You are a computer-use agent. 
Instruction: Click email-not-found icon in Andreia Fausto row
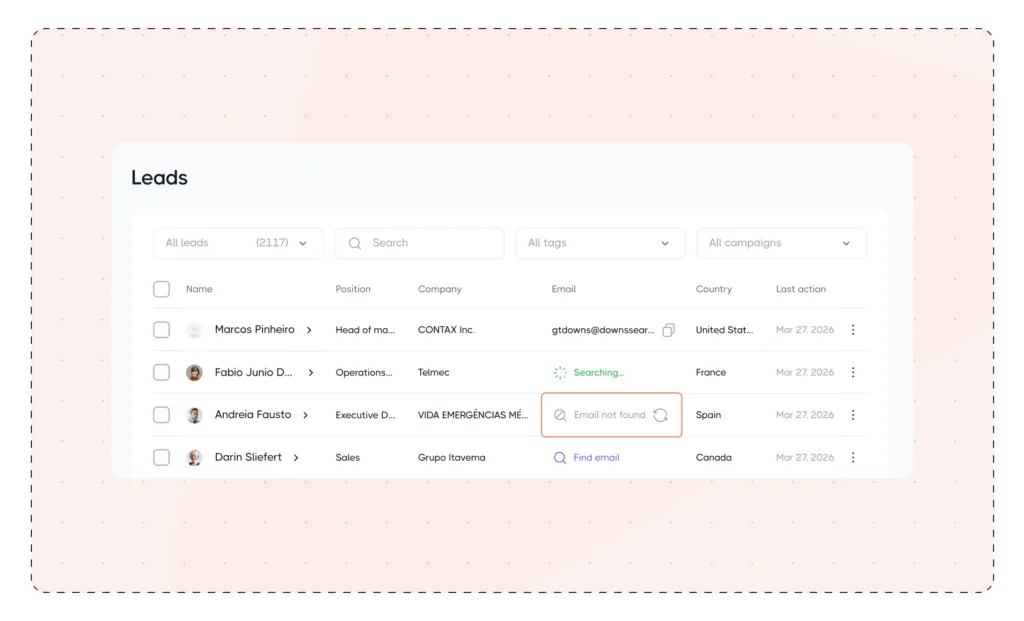[x=560, y=415]
